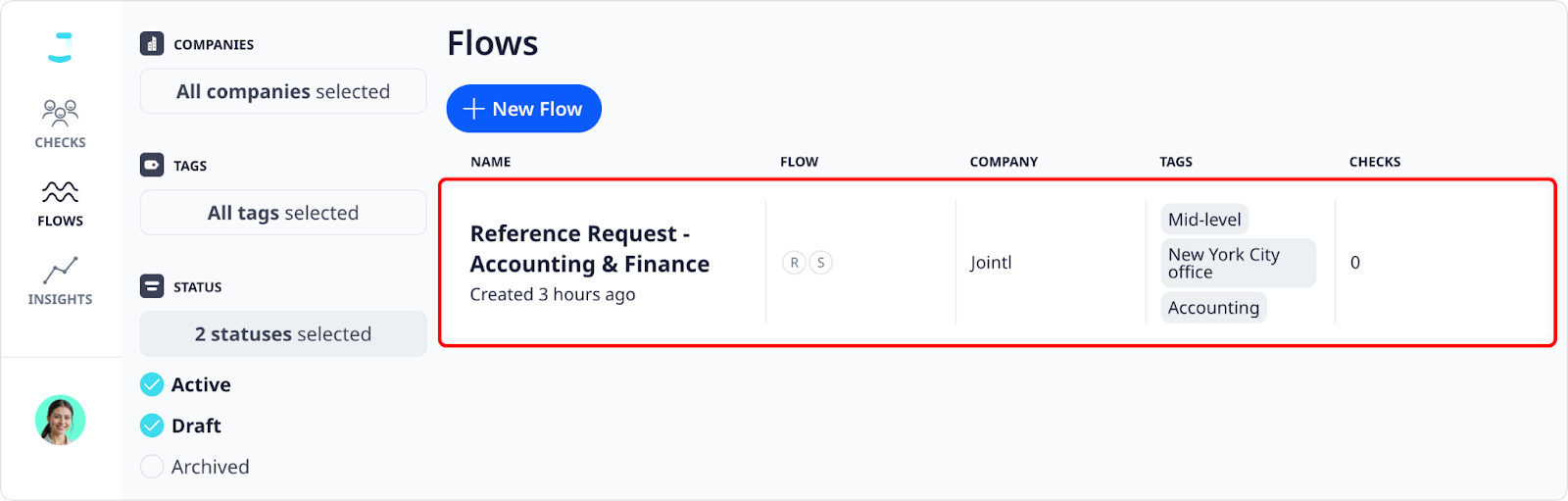Open the user profile avatar
Screen dimensions: 1568x501
point(60,421)
